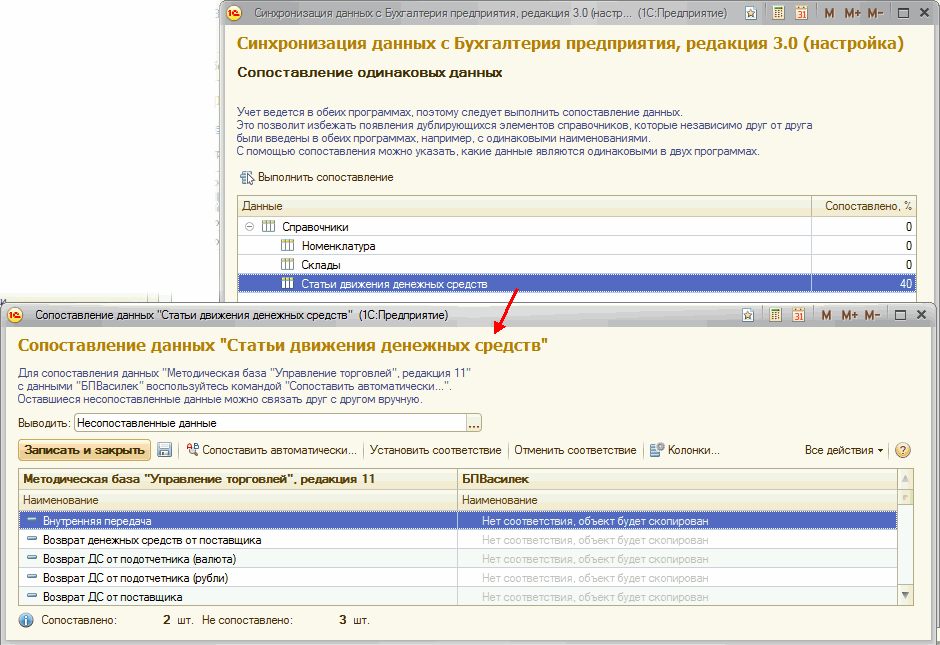Open the Все действия dropdown menu
This screenshot has width=940, height=645.
[x=844, y=450]
